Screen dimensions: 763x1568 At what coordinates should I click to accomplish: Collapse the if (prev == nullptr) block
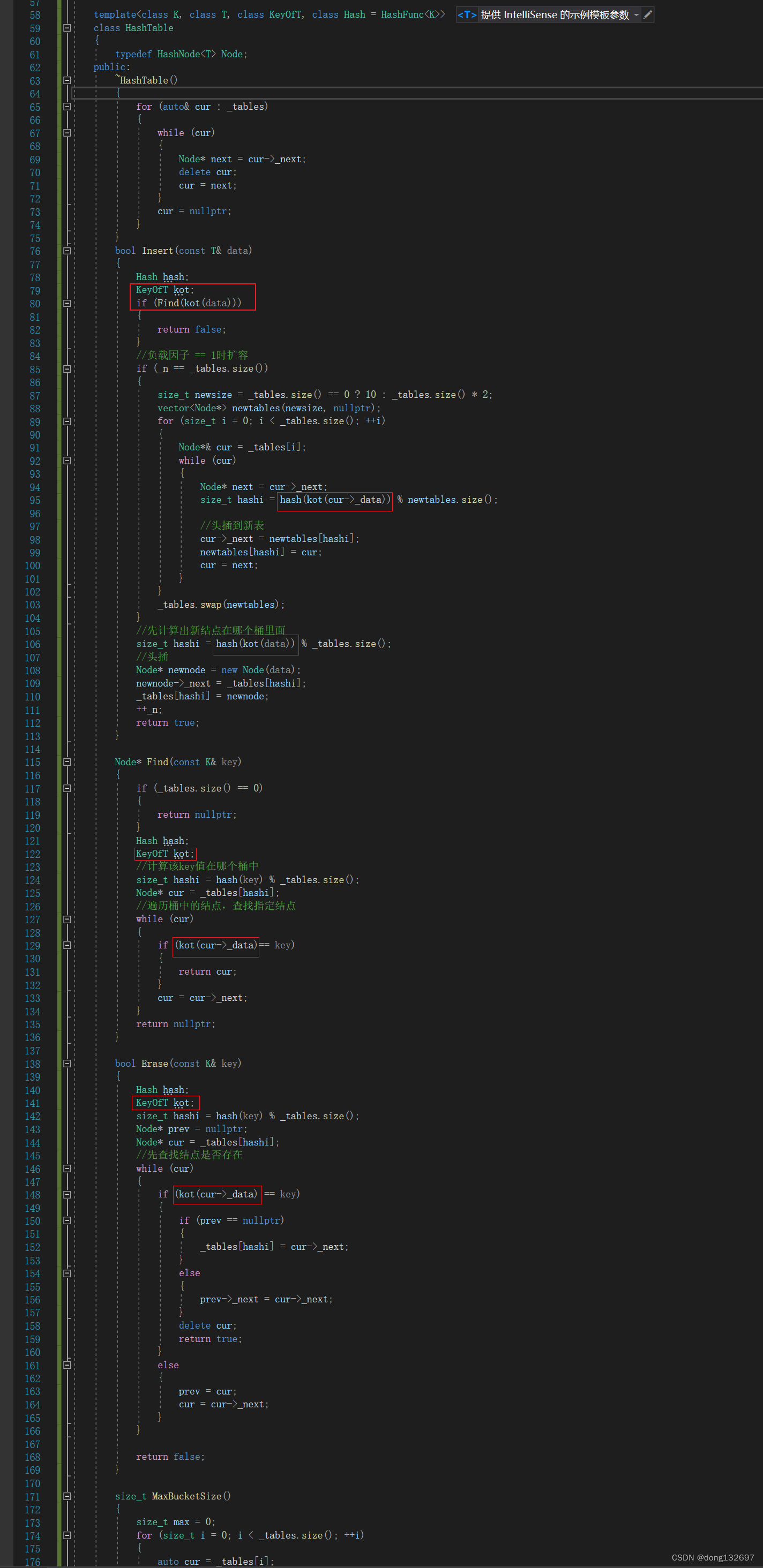67,1221
